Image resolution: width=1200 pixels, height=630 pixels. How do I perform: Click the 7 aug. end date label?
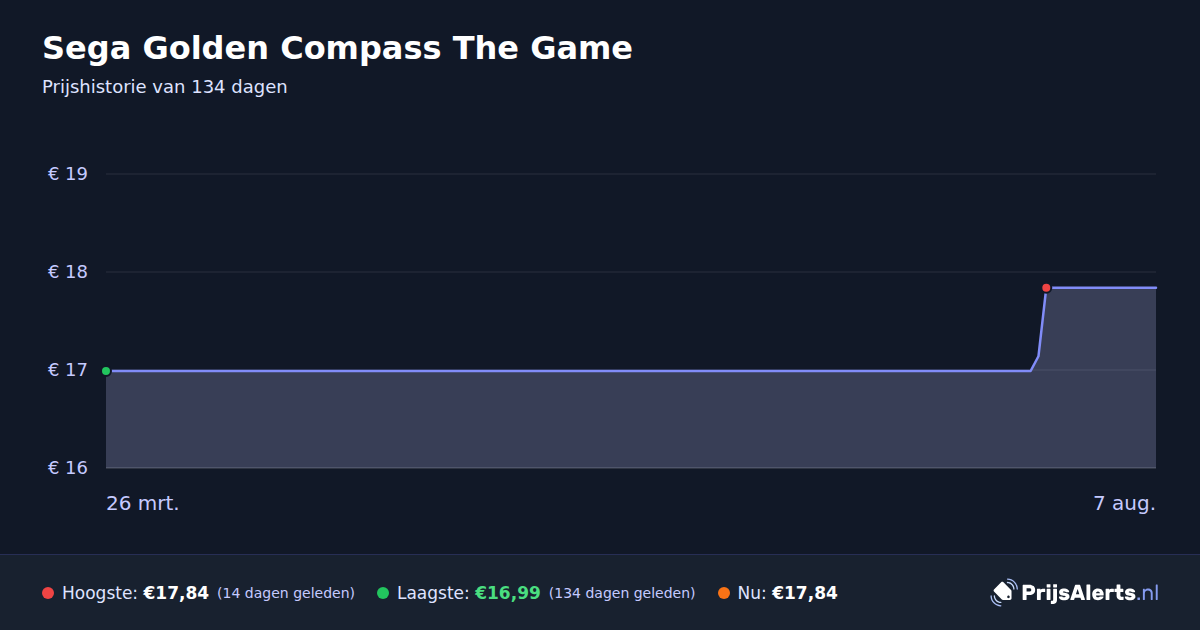(1124, 503)
